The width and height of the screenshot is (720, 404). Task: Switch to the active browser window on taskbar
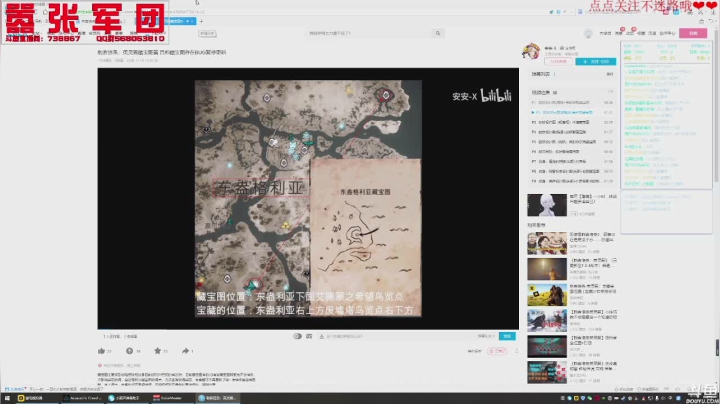pos(217,398)
